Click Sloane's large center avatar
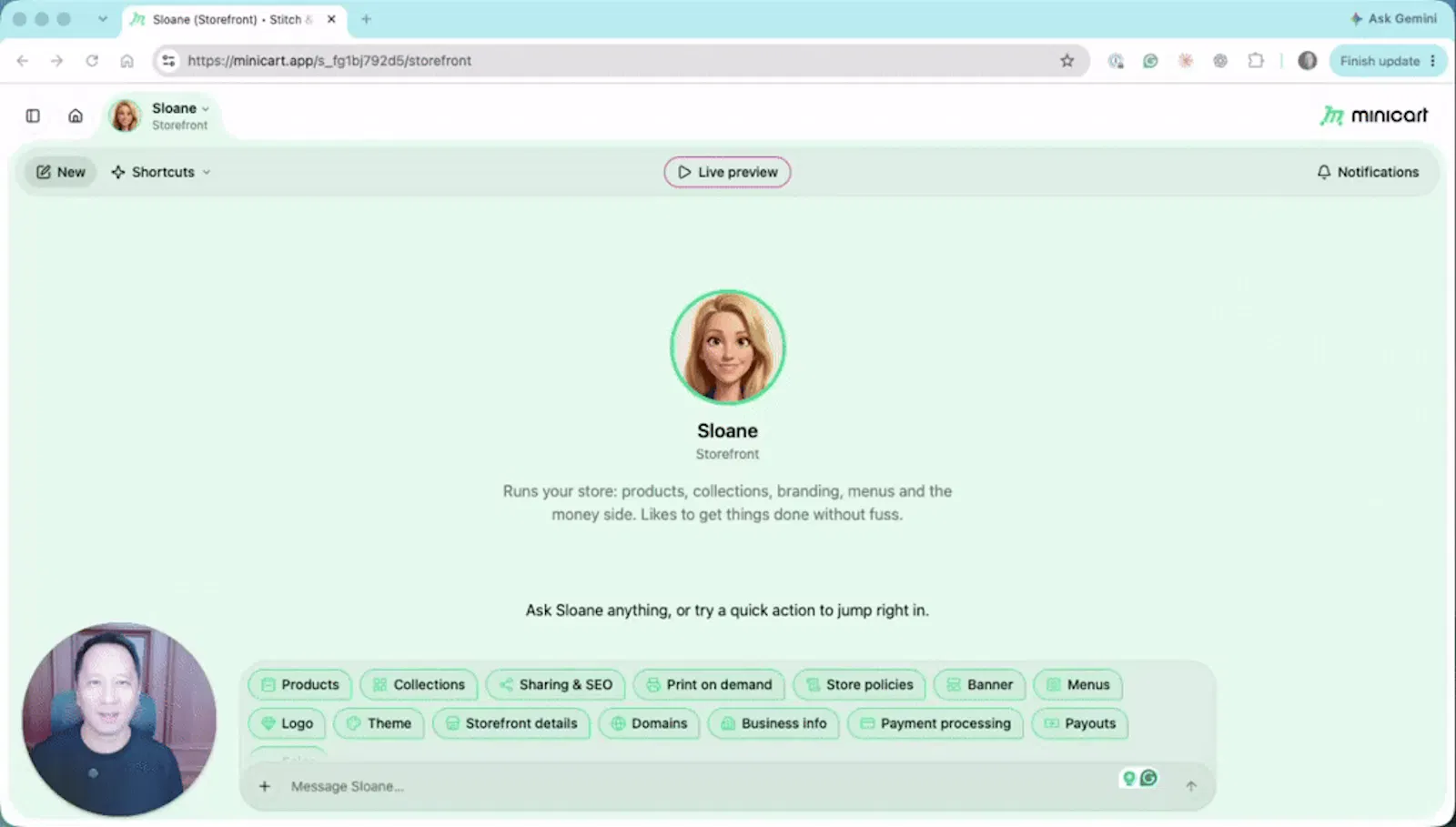 (x=727, y=347)
